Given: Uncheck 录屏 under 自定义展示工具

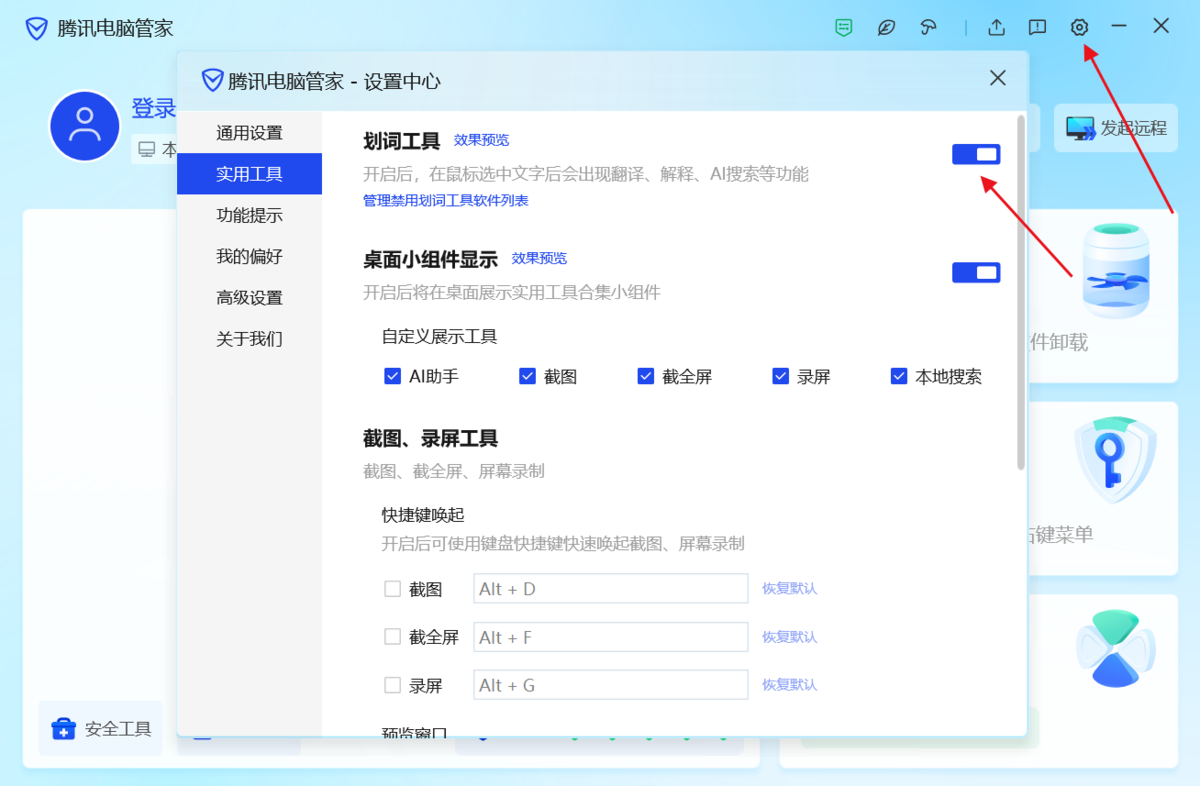Looking at the screenshot, I should 781,376.
